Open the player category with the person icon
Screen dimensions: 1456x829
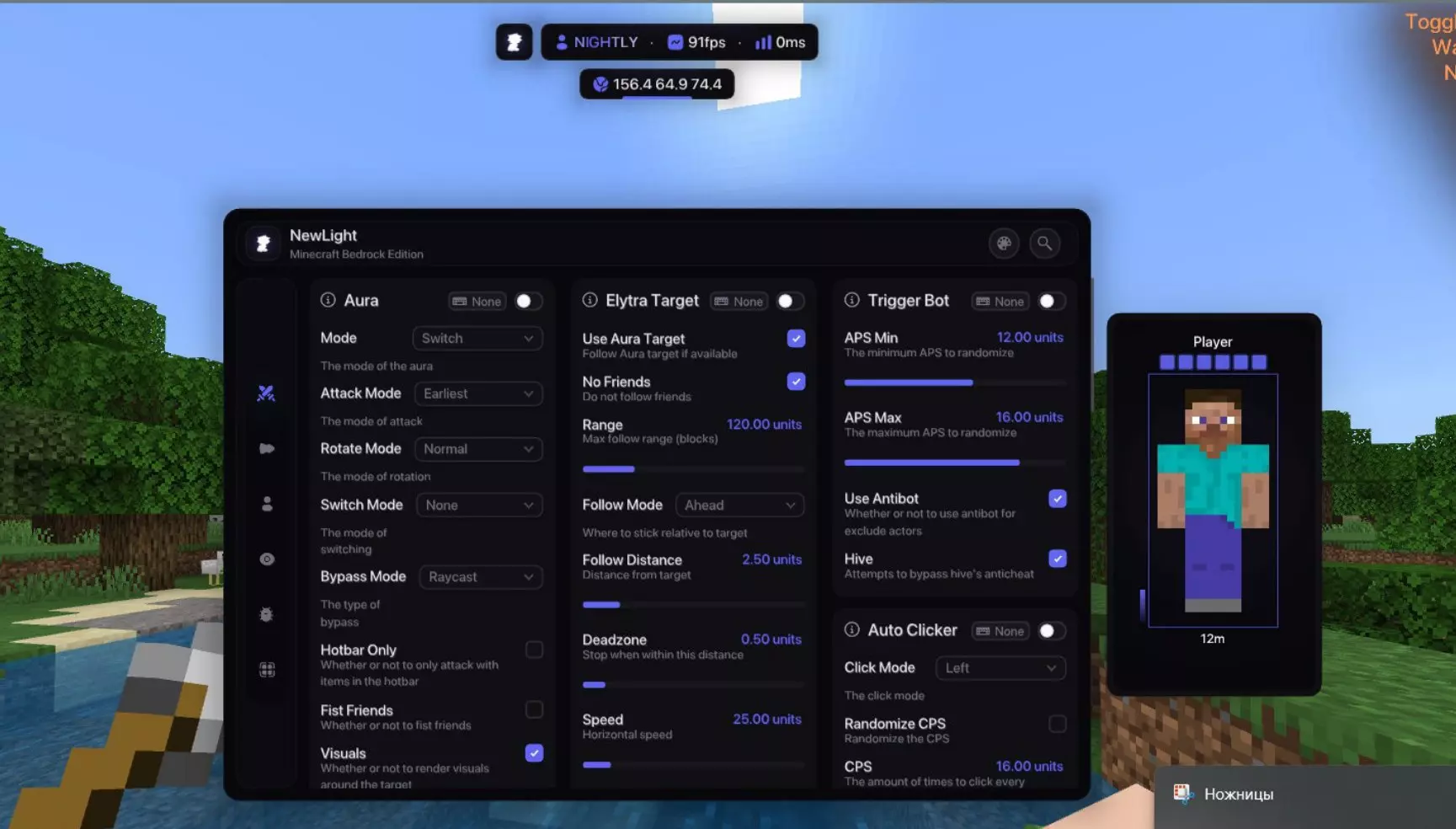pos(267,504)
